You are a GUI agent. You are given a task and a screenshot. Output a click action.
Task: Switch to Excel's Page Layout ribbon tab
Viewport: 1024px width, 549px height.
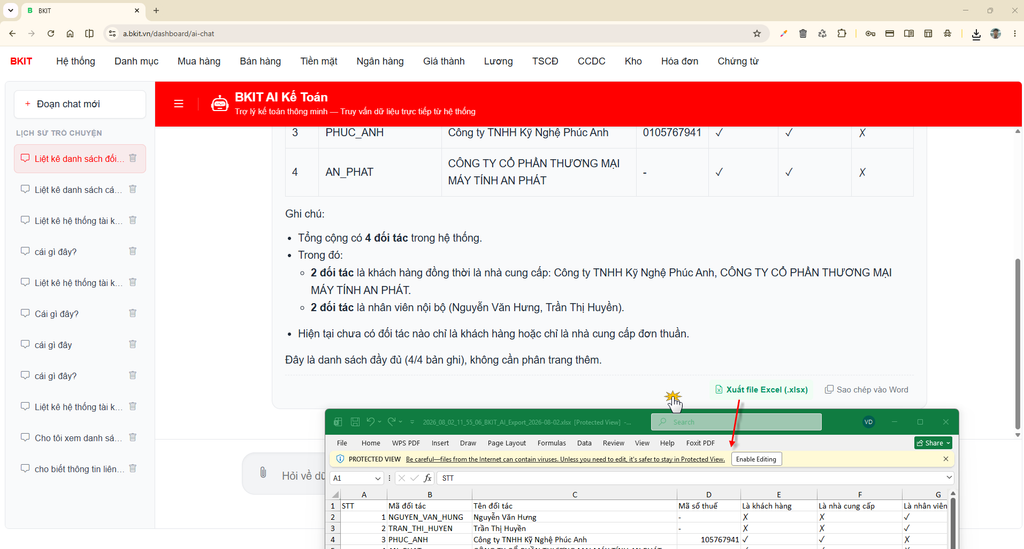click(506, 443)
